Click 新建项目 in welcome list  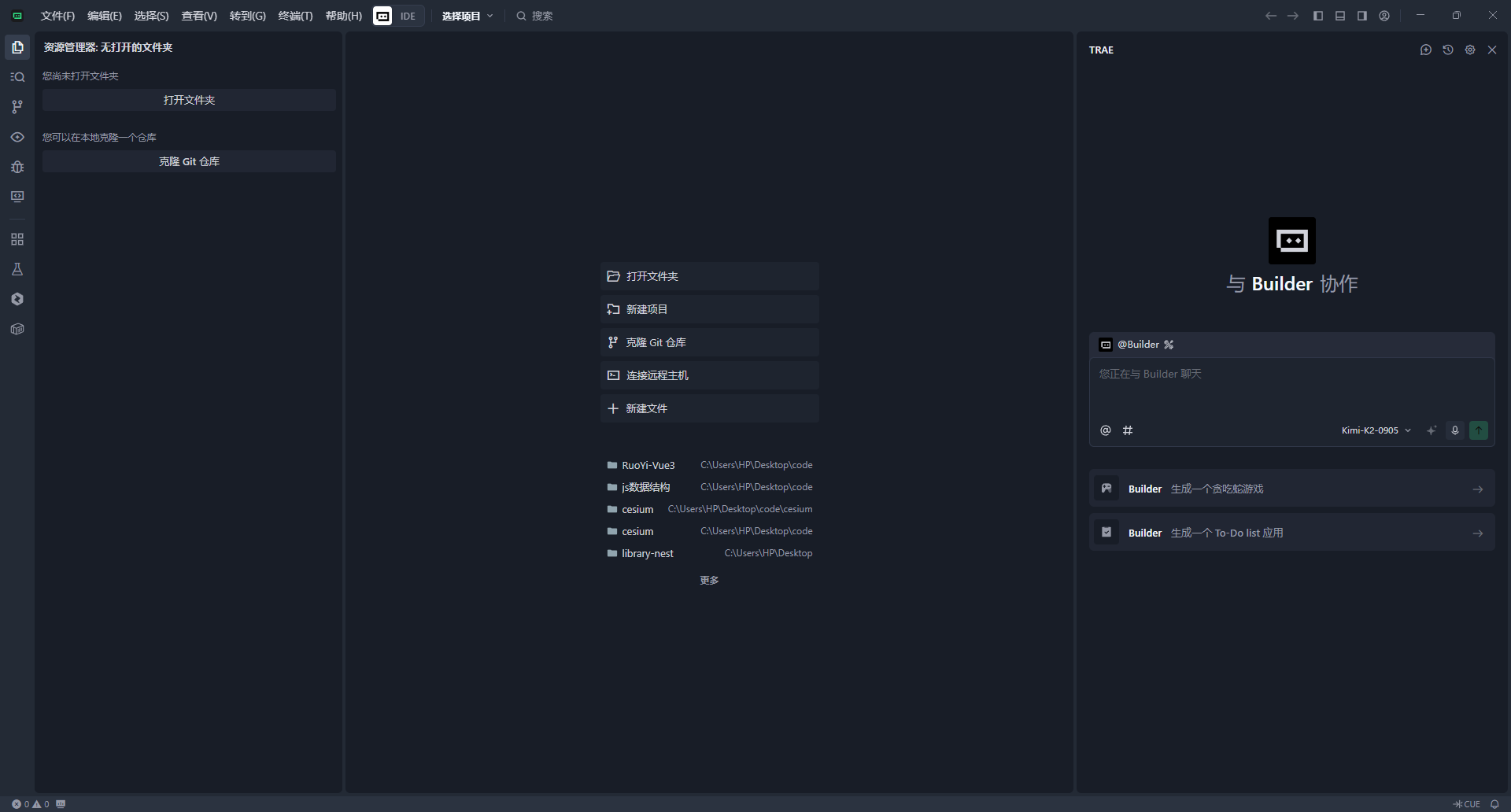point(709,309)
